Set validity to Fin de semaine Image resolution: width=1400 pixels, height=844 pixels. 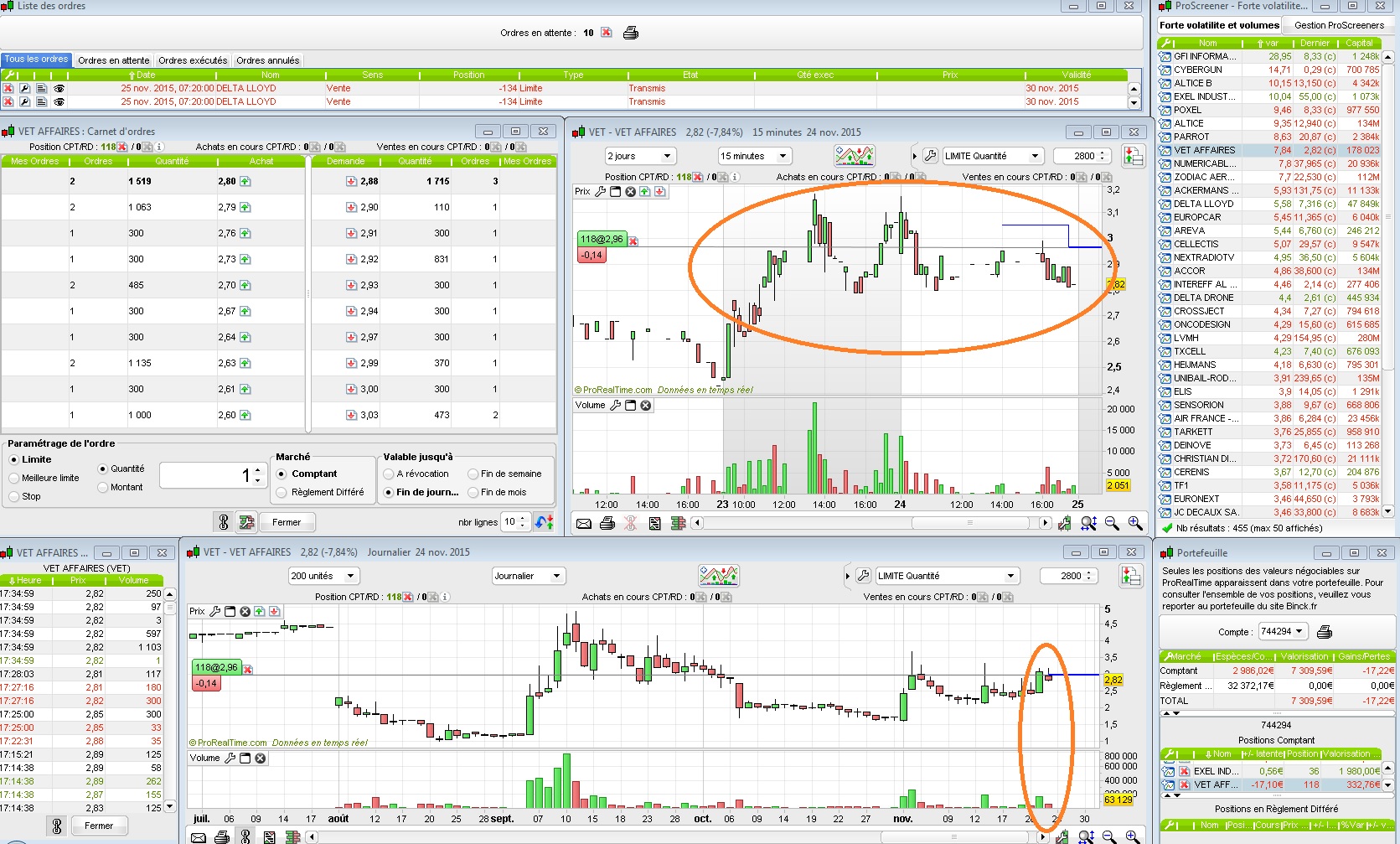(473, 474)
